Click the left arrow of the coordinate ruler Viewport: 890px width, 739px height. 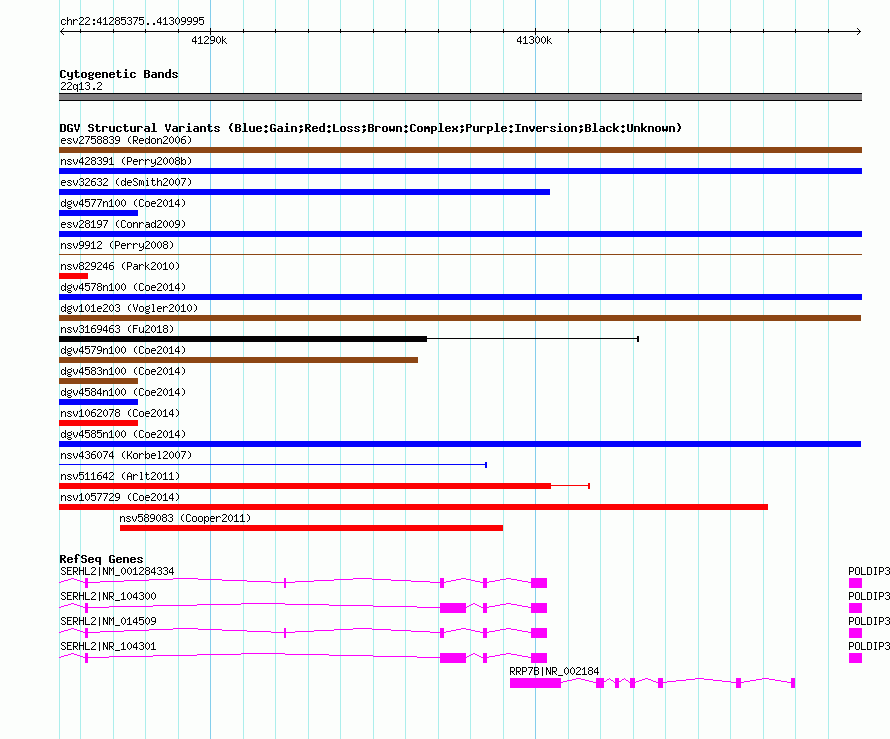coord(62,32)
